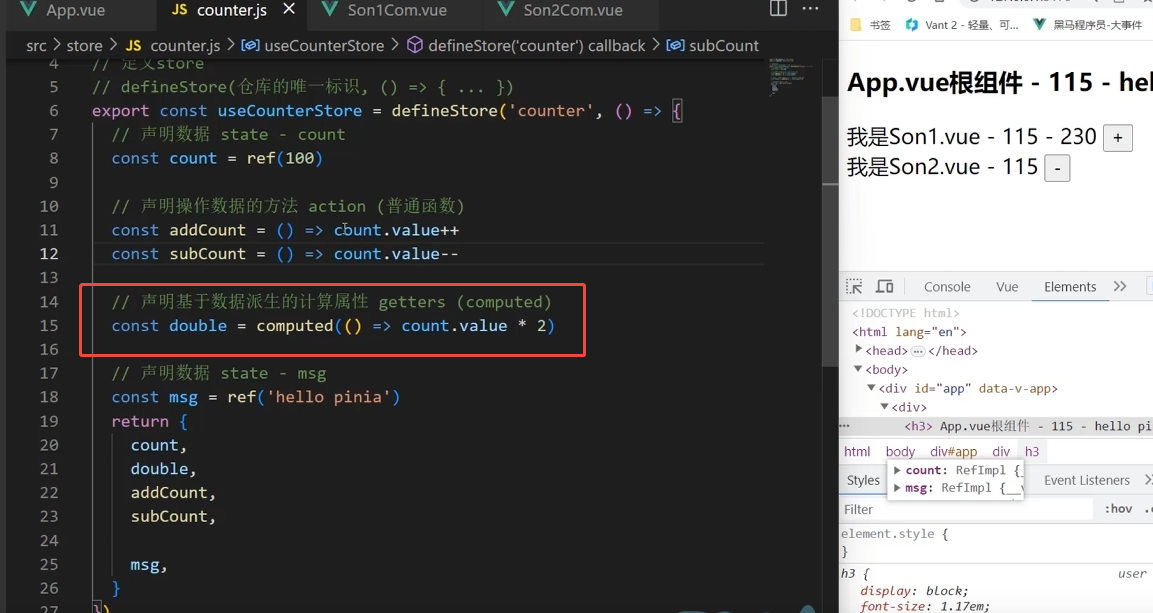Select the Event Listeners sub-tab
1153x613 pixels.
click(x=1086, y=480)
